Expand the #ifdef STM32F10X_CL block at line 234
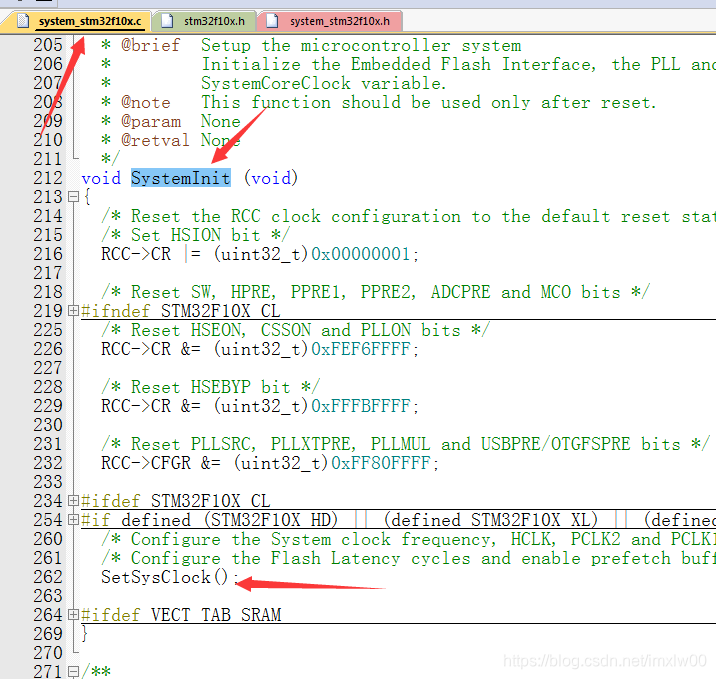This screenshot has height=679, width=716. (73, 501)
